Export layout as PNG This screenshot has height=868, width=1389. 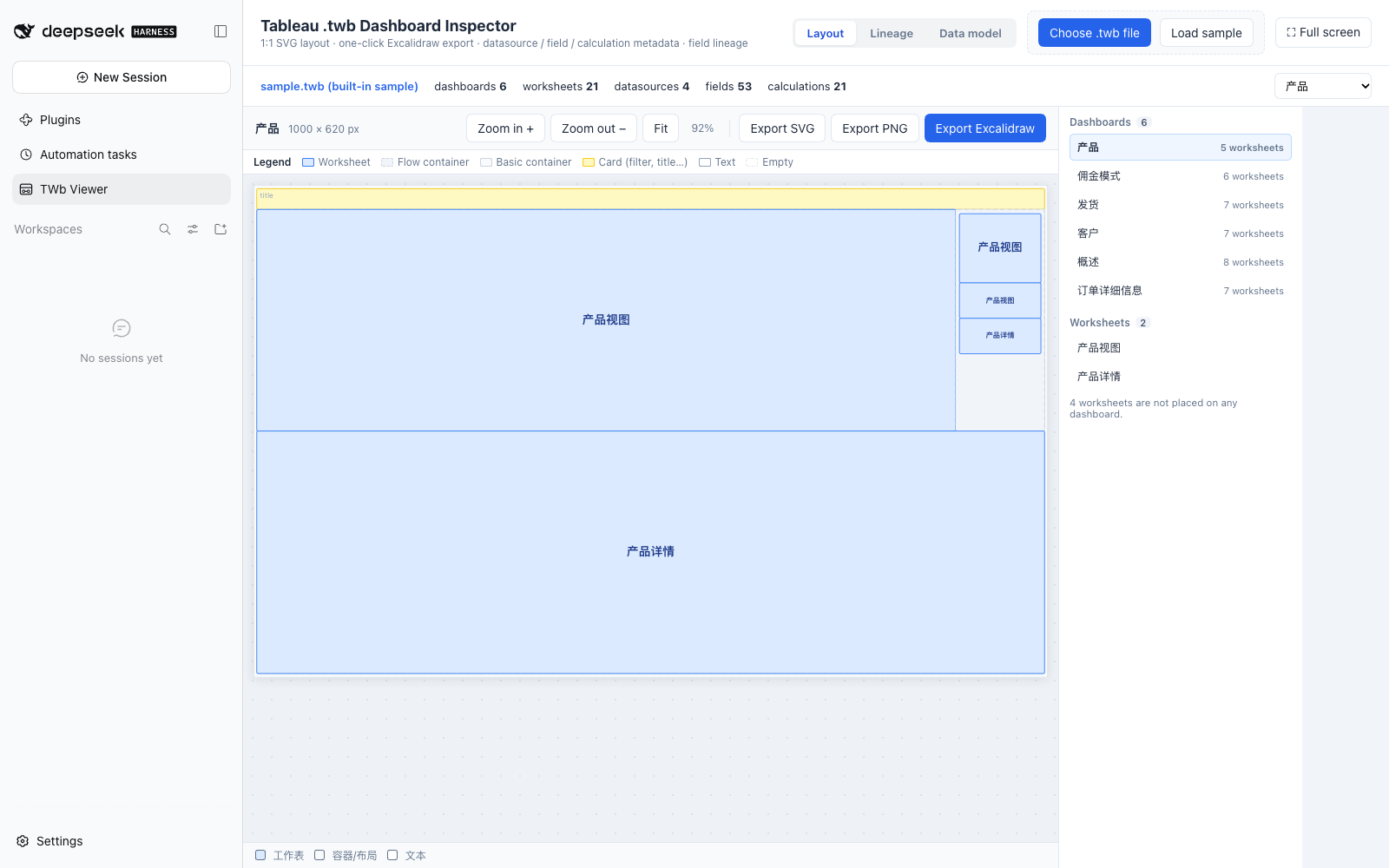pyautogui.click(x=874, y=128)
